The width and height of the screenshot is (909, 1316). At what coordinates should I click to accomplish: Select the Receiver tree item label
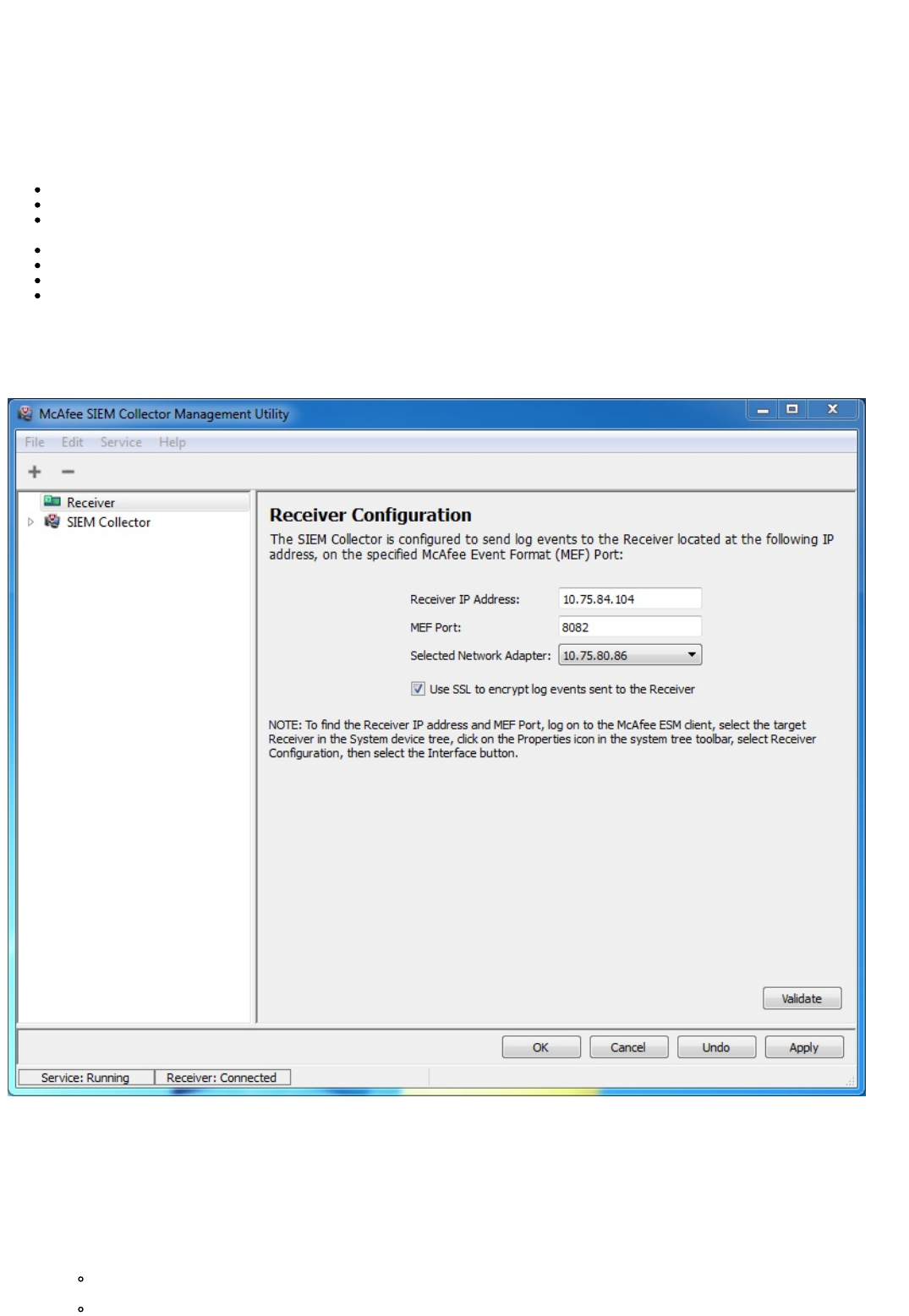pyautogui.click(x=90, y=502)
